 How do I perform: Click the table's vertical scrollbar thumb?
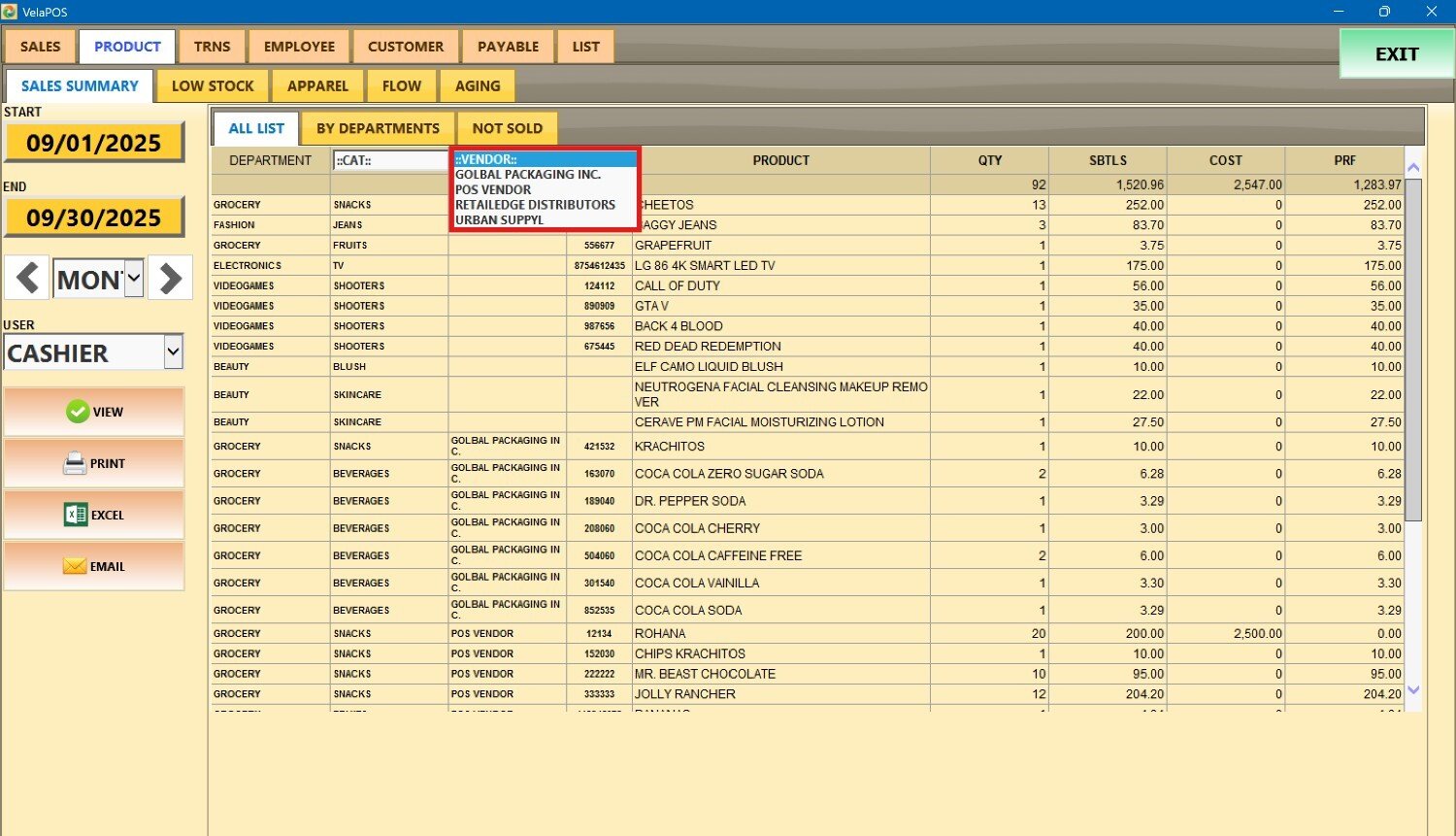(1413, 350)
